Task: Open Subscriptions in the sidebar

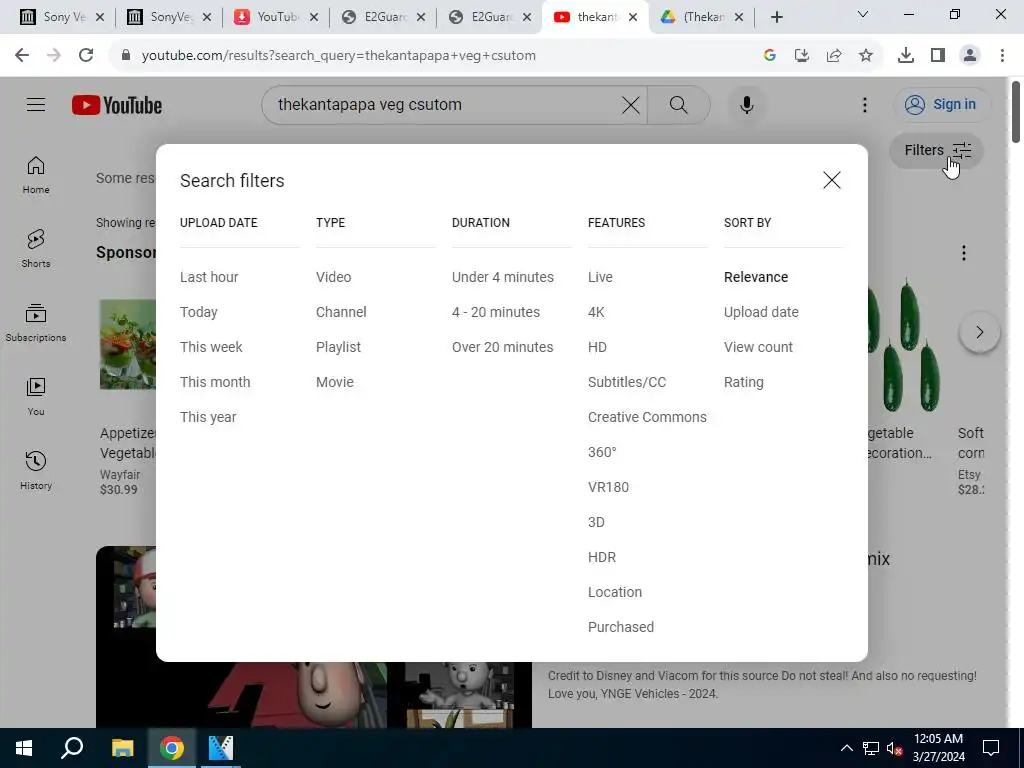Action: pyautogui.click(x=36, y=323)
